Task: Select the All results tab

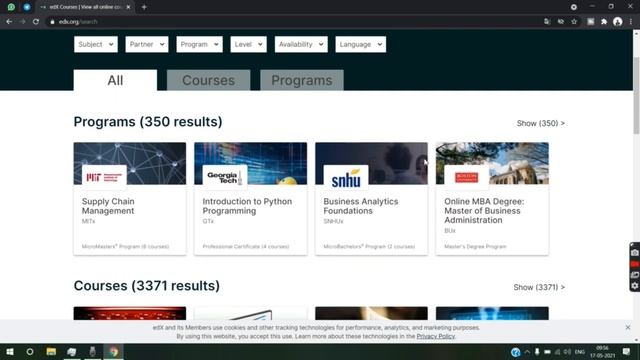Action: [x=115, y=80]
